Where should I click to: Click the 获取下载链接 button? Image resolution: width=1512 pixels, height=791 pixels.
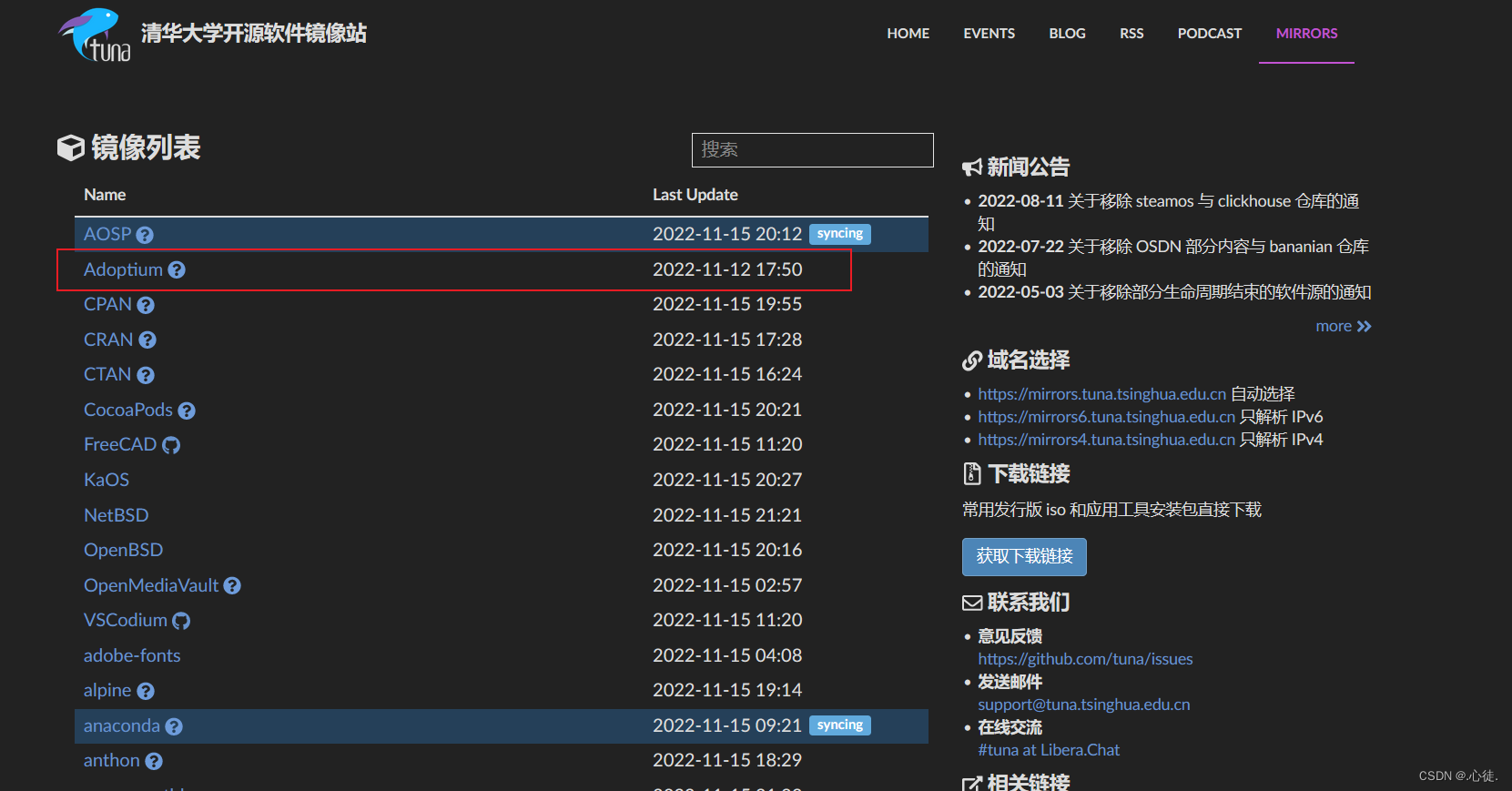[1024, 557]
